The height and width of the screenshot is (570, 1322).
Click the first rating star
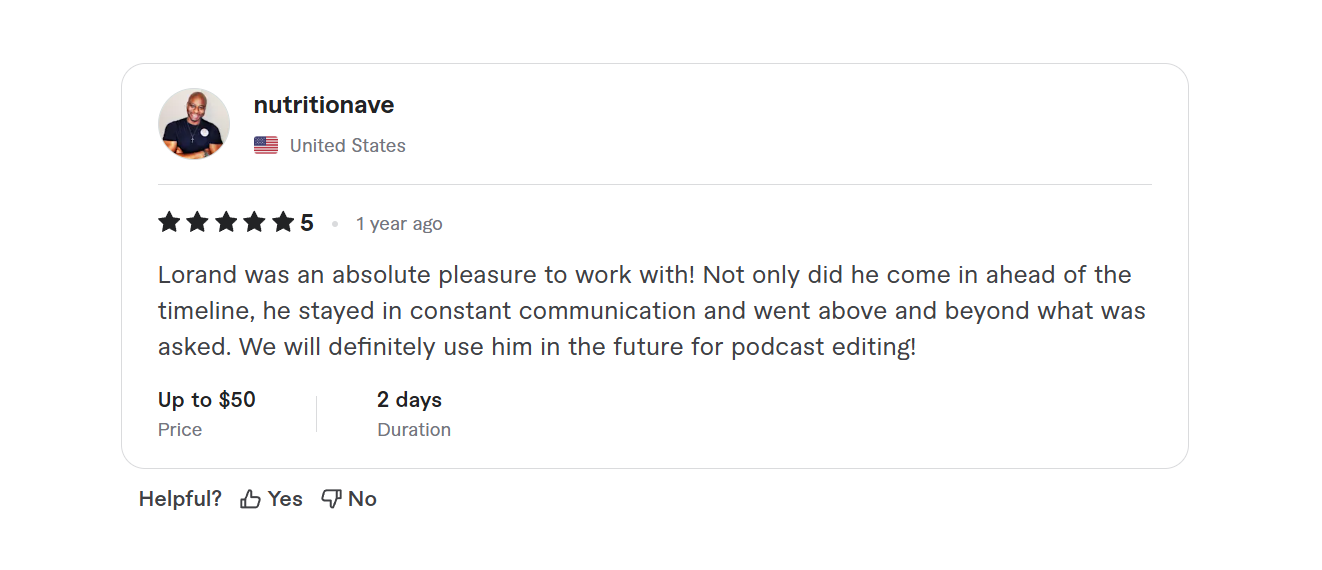coord(169,222)
